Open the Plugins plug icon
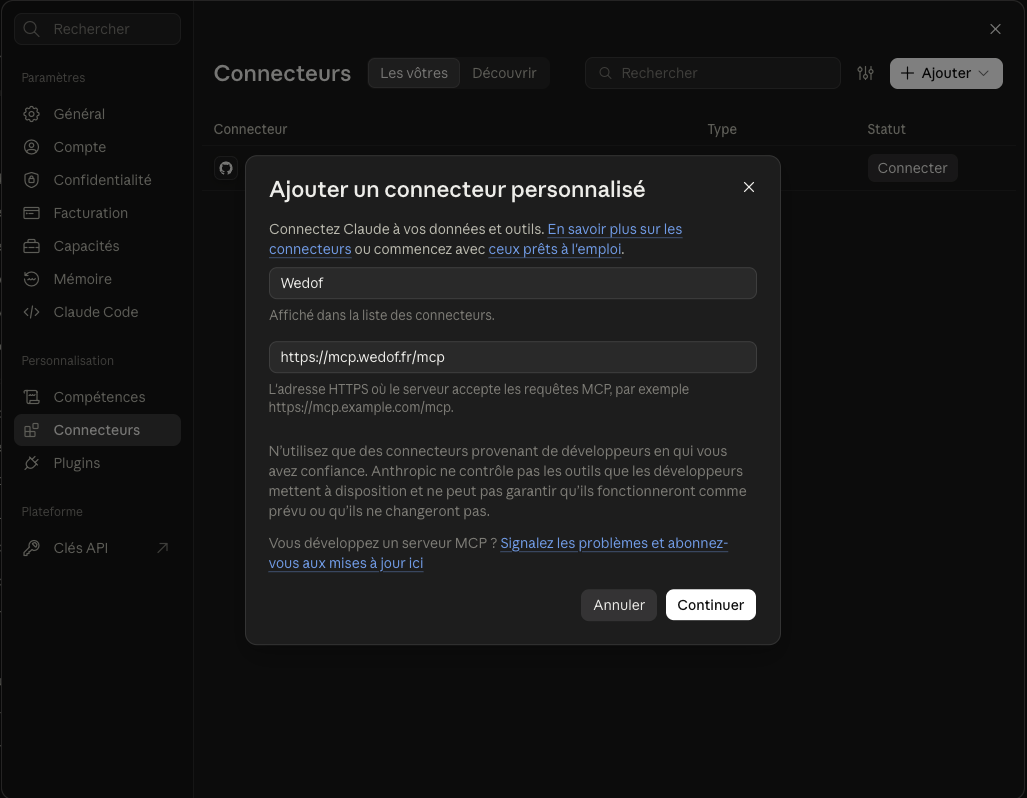1027x798 pixels. (x=31, y=463)
